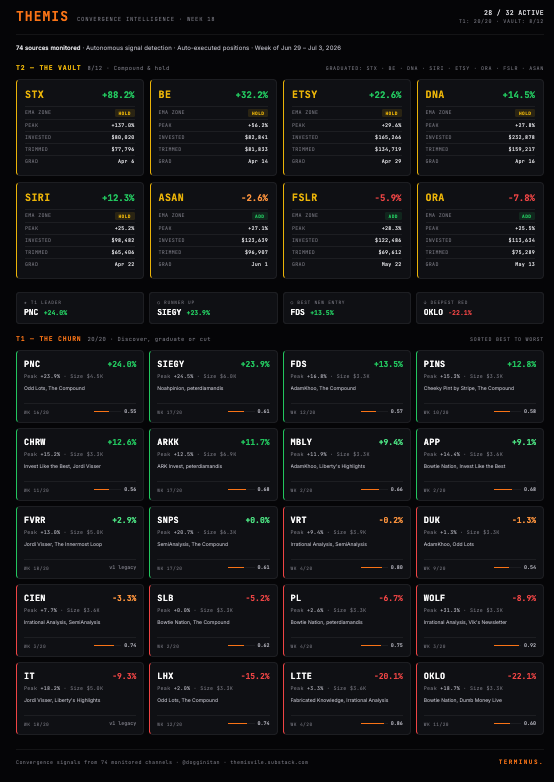Click the STX ticker in the Vault
The height and width of the screenshot is (782, 554).
click(x=34, y=95)
